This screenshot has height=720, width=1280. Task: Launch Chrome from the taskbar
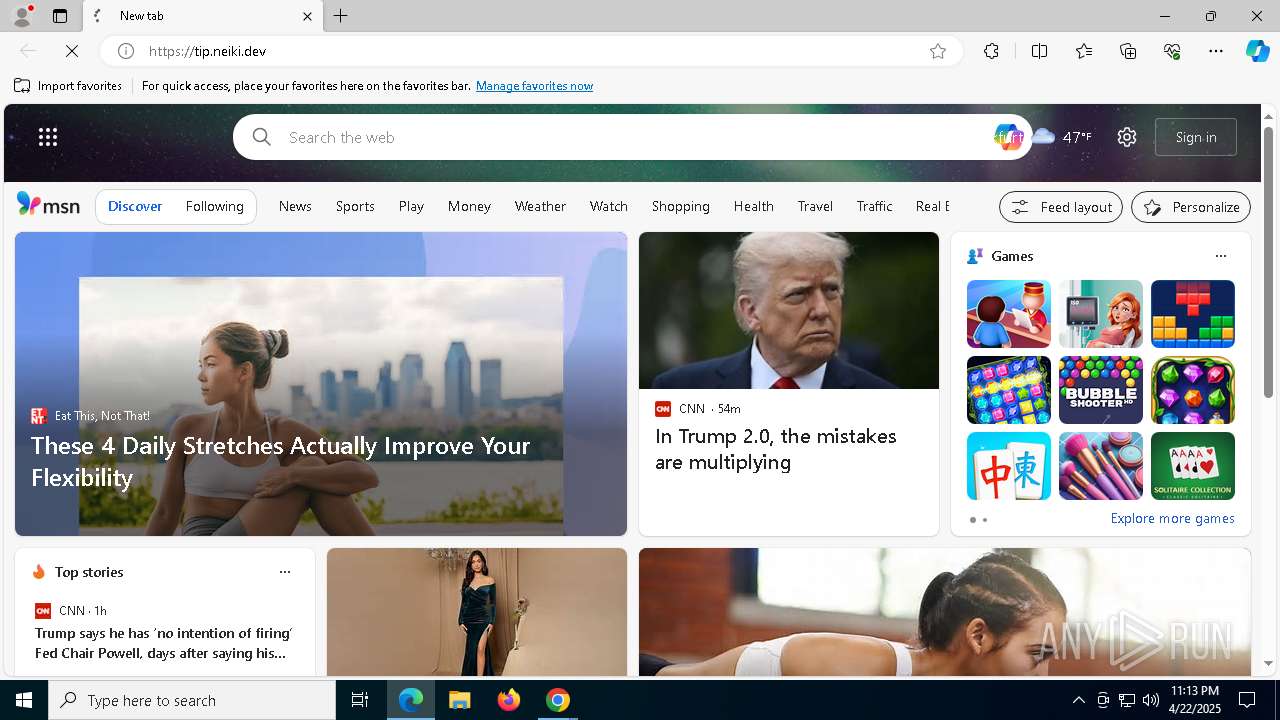558,700
